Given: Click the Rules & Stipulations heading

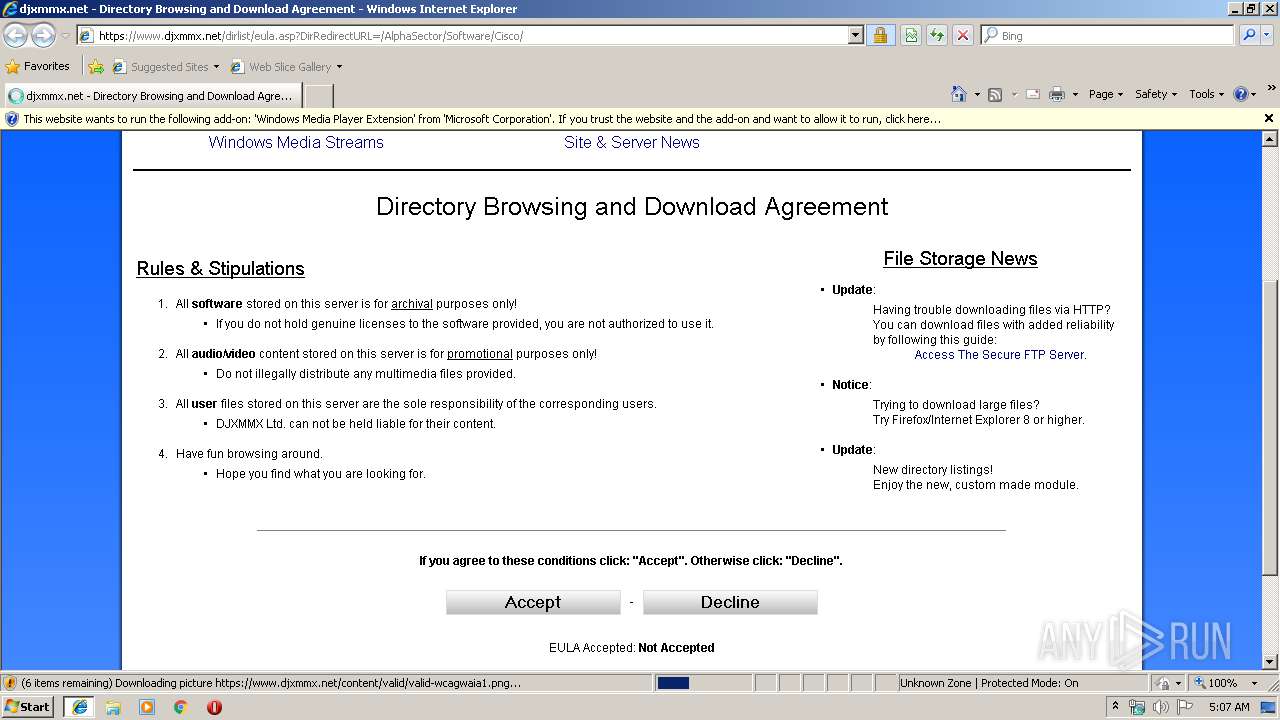Looking at the screenshot, I should click(x=221, y=269).
